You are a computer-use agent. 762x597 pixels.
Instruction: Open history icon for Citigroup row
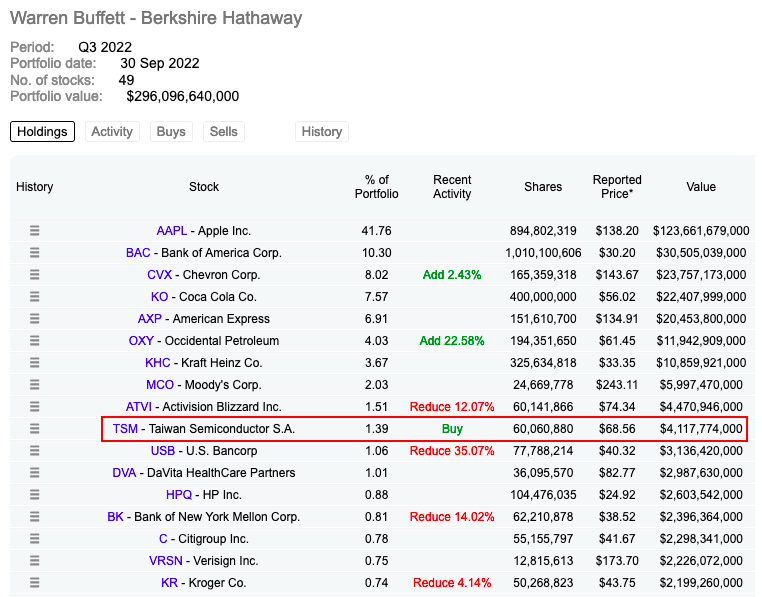35,539
